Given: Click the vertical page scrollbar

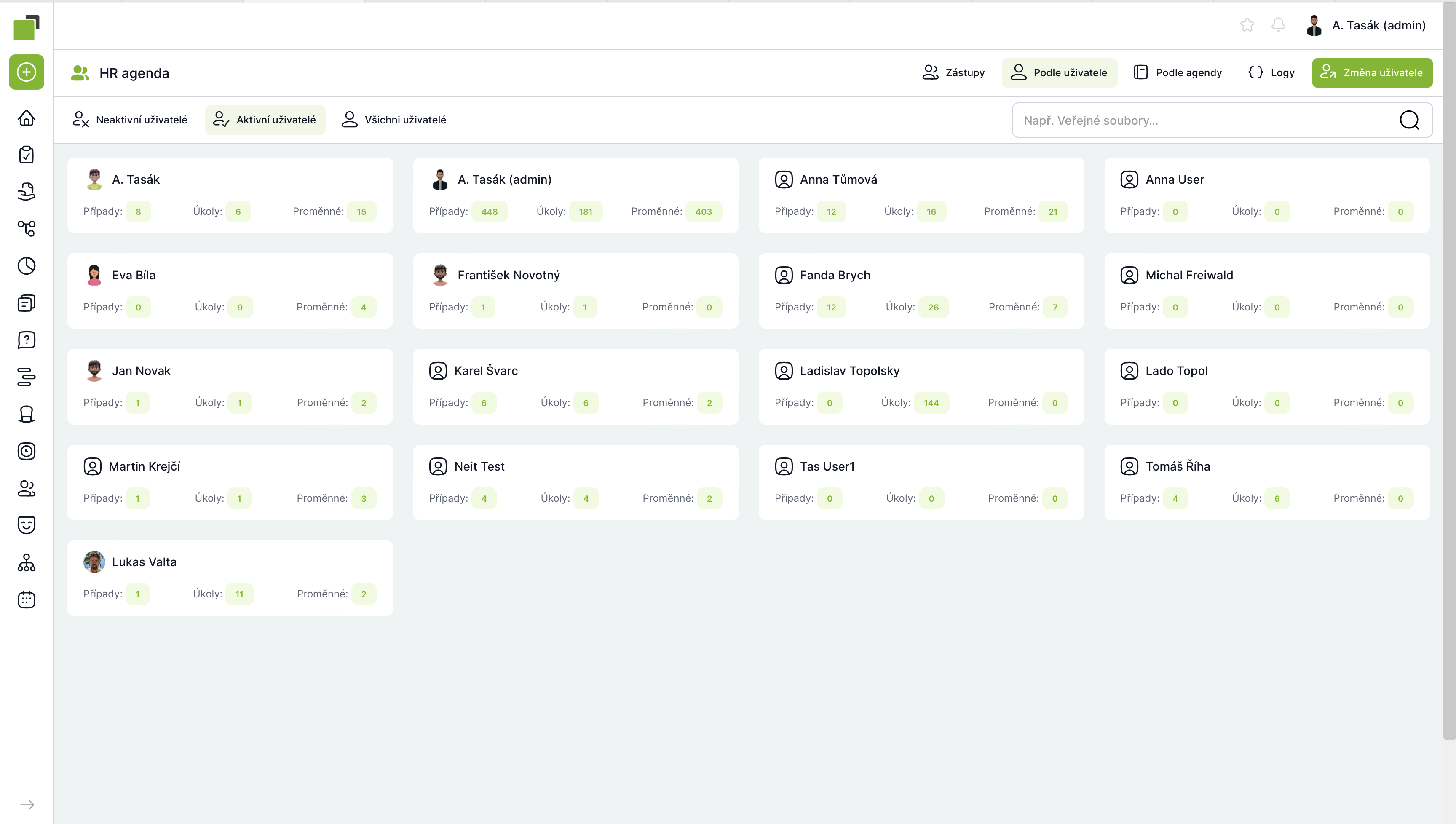Looking at the screenshot, I should [x=1449, y=371].
